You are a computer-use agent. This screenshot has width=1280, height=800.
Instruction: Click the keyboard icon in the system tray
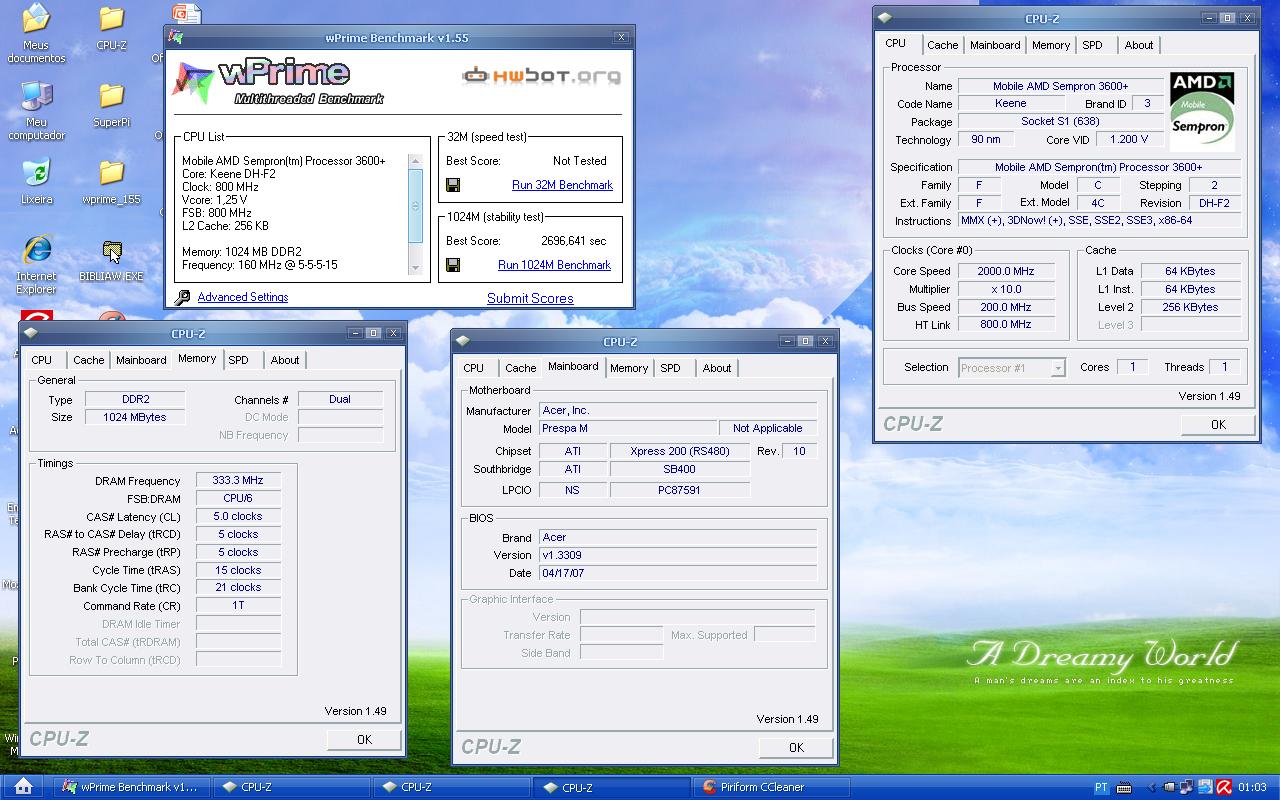(x=1125, y=787)
